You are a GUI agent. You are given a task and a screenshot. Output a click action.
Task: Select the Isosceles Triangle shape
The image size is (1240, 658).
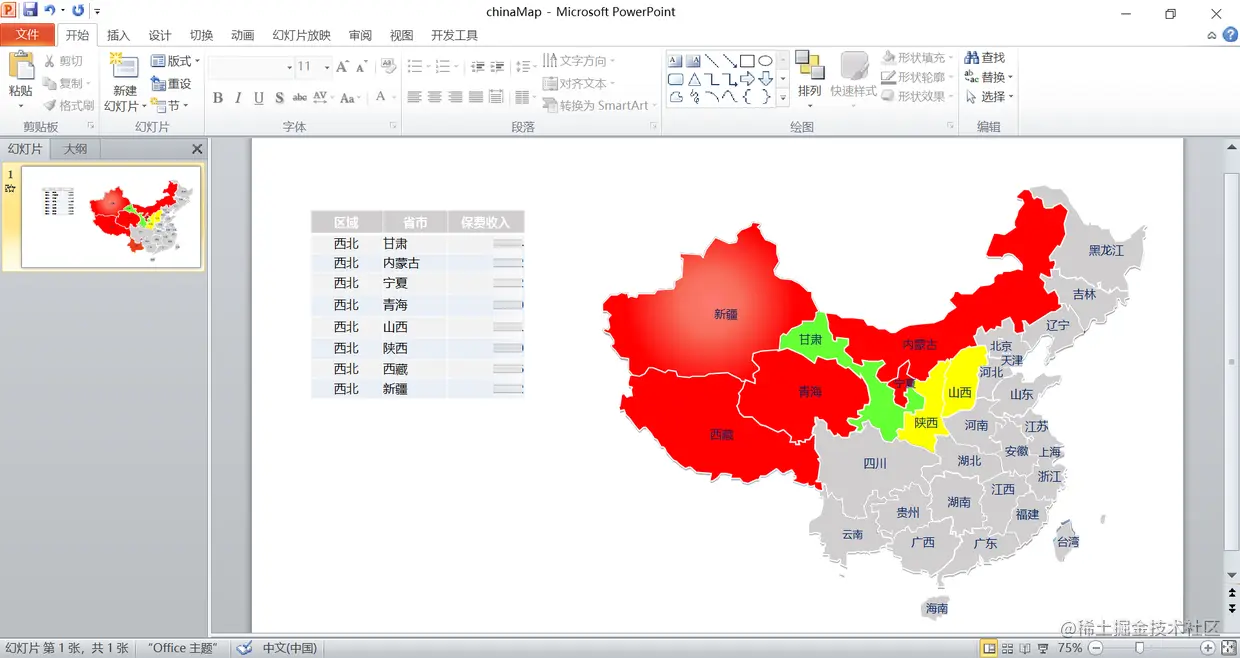pos(693,79)
